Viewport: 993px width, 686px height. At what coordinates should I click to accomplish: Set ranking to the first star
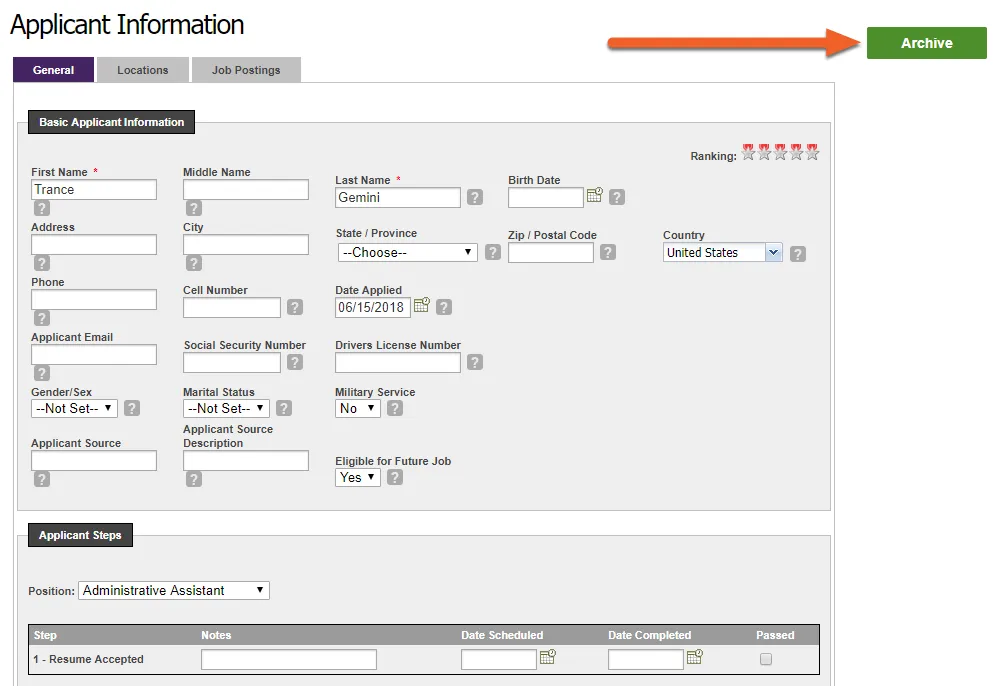pyautogui.click(x=748, y=152)
